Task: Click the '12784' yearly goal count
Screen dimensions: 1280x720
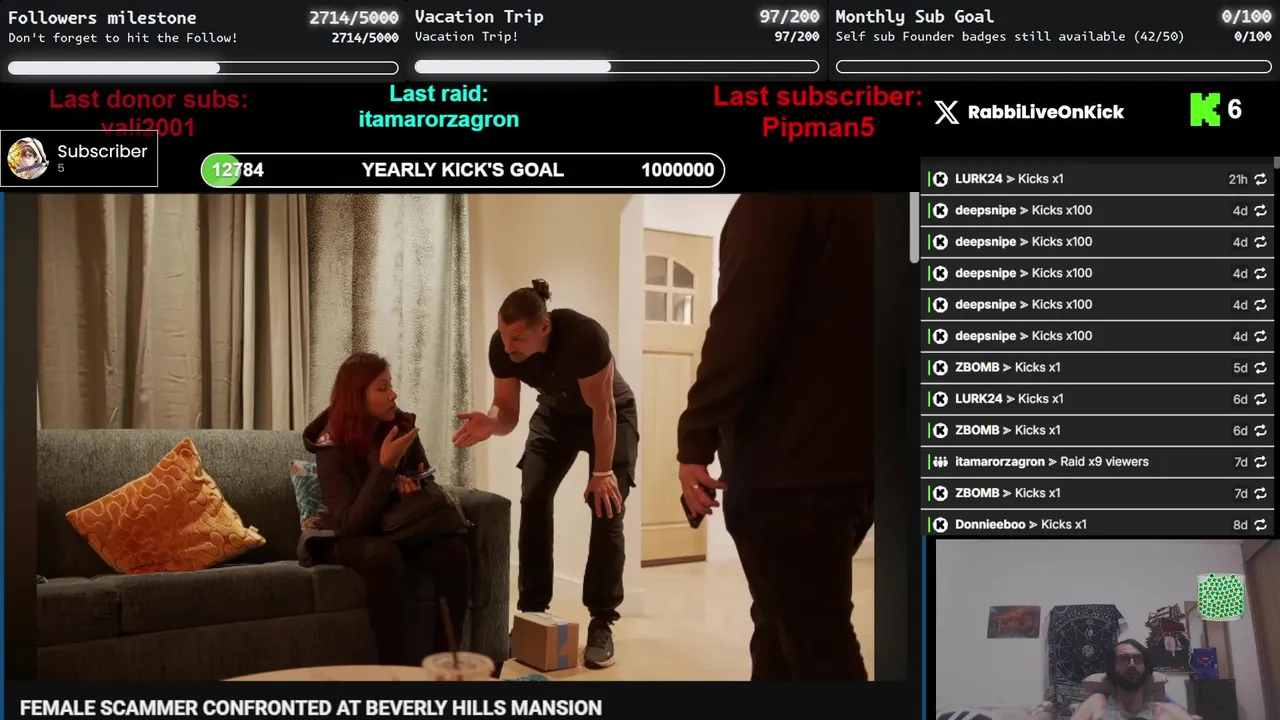Action: point(237,170)
